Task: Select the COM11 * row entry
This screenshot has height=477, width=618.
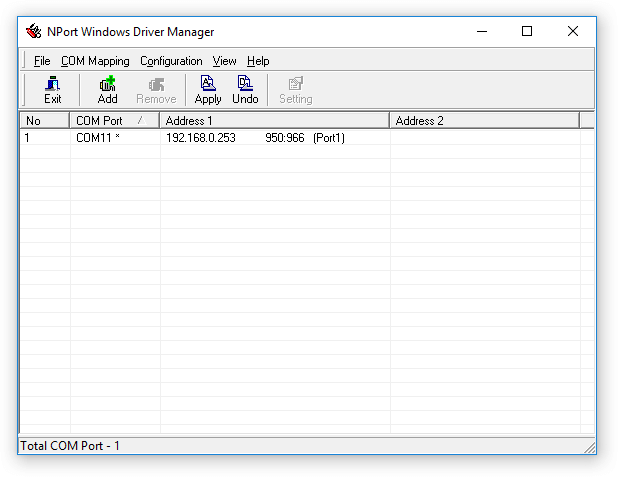Action: click(x=98, y=138)
